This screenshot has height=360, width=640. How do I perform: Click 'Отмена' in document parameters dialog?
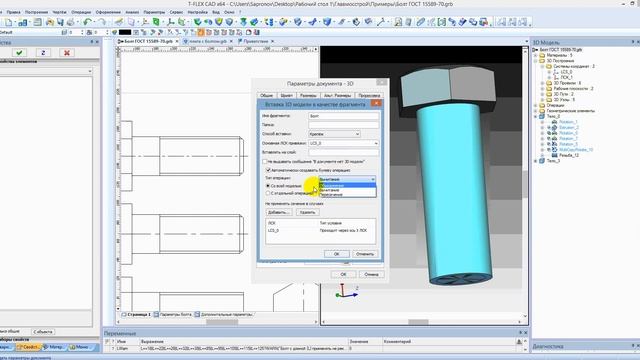371,274
